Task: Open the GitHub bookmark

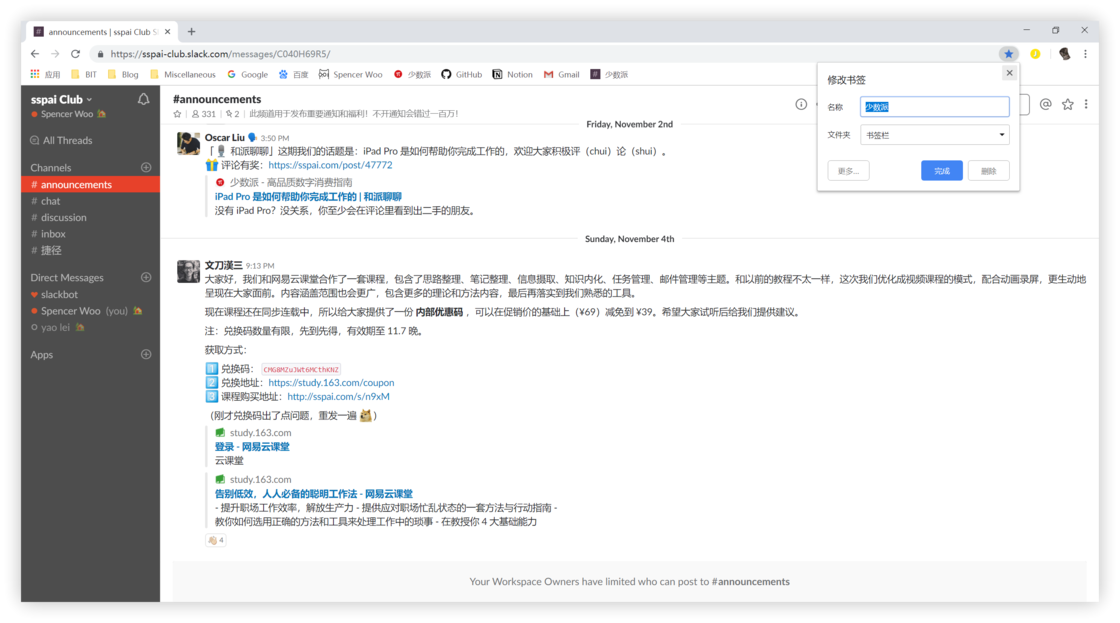Action: pyautogui.click(x=461, y=74)
